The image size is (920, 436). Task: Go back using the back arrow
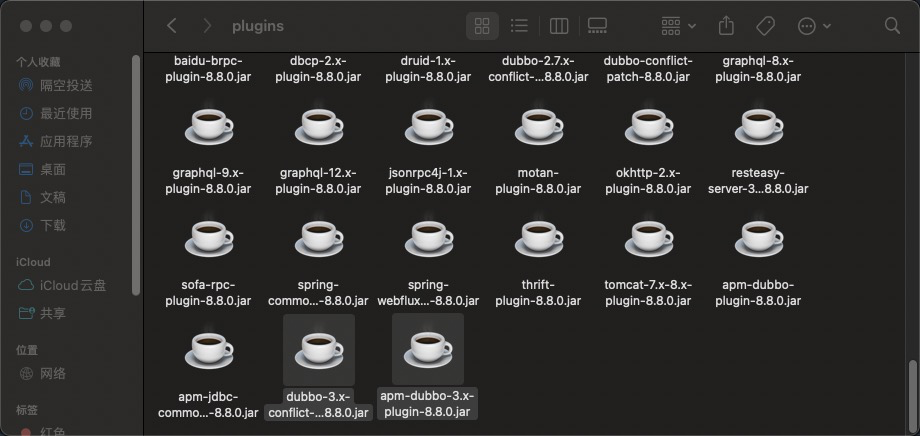(x=171, y=26)
